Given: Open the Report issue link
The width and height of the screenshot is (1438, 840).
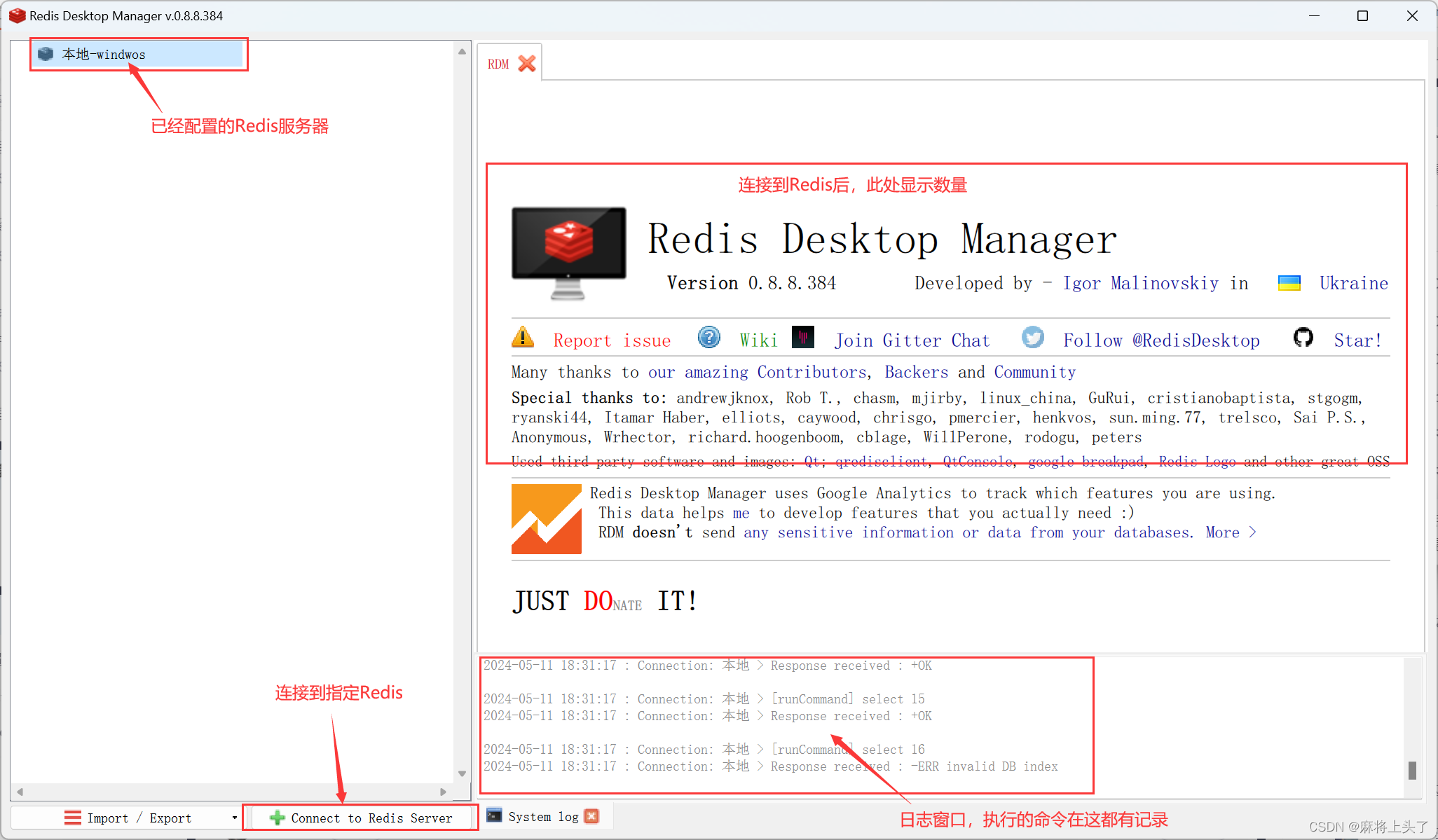Looking at the screenshot, I should 612,340.
